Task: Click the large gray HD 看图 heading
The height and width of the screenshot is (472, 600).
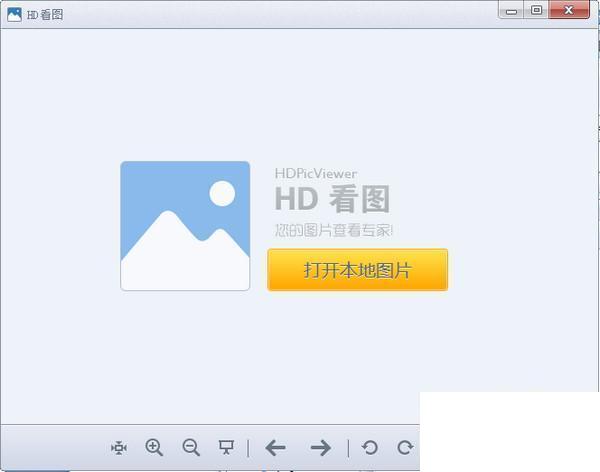Action: coord(332,199)
